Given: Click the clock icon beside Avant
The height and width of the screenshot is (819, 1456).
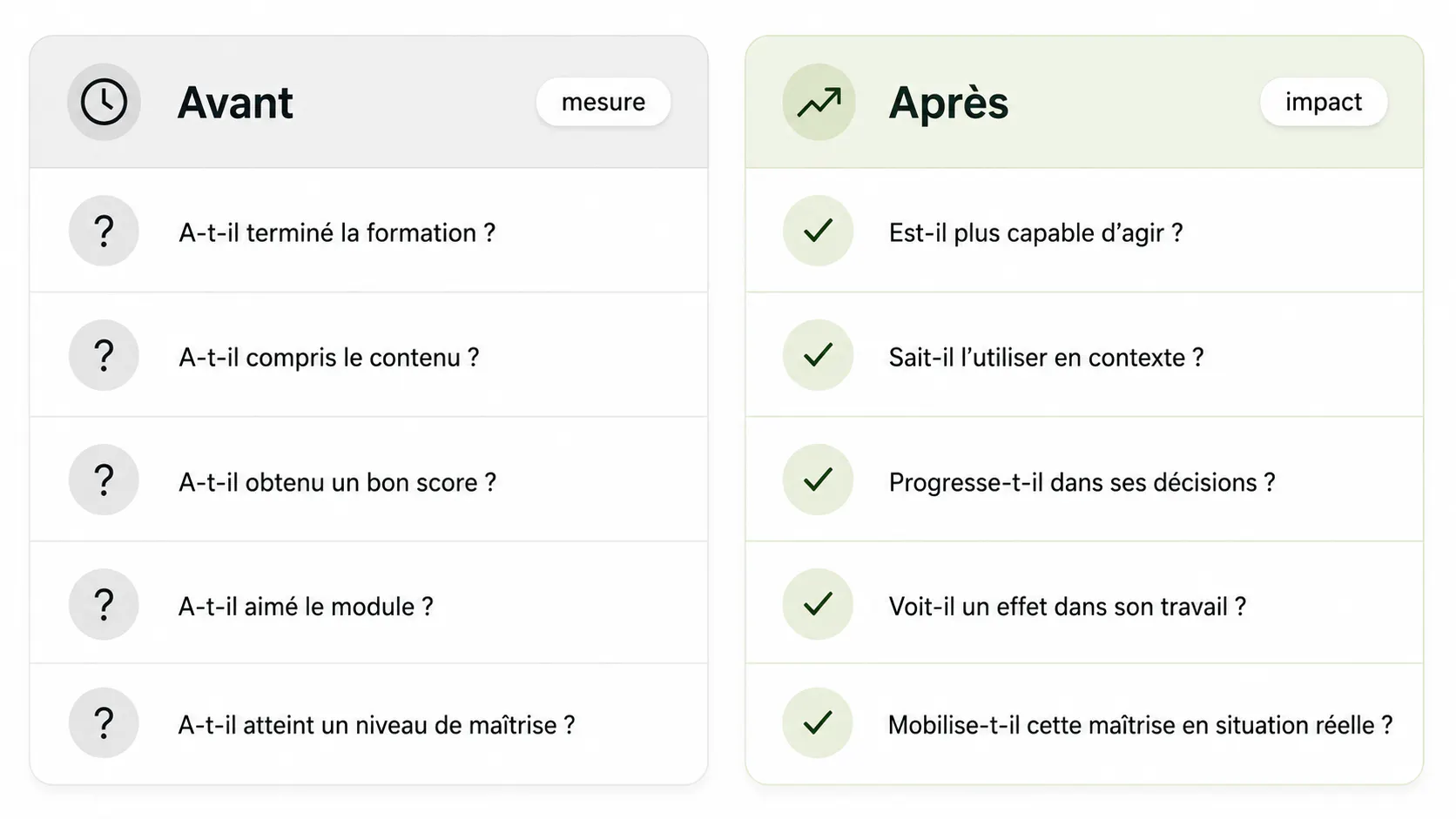Looking at the screenshot, I should coord(104,102).
